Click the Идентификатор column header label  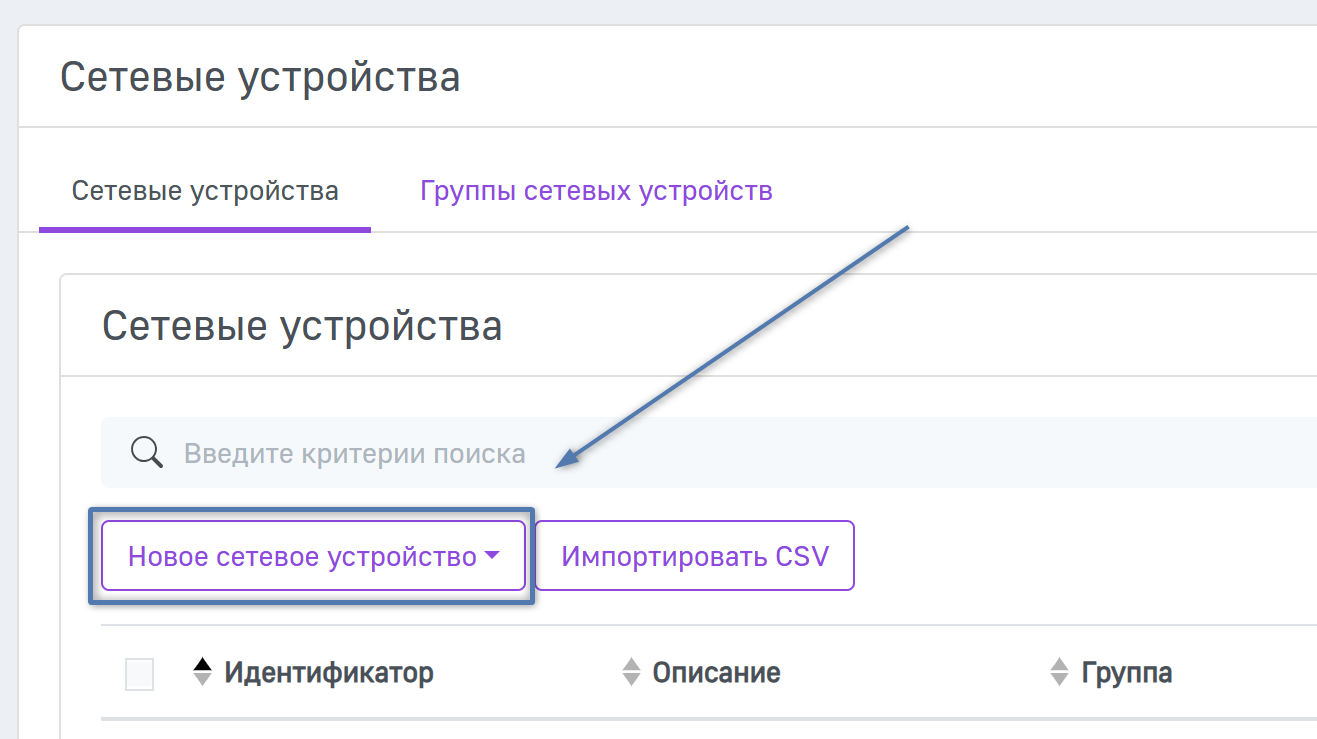coord(329,673)
